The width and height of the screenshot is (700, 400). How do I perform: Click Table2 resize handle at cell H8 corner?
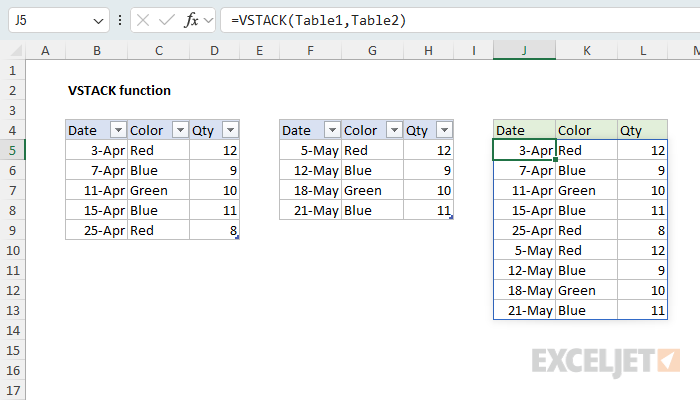pos(451,217)
